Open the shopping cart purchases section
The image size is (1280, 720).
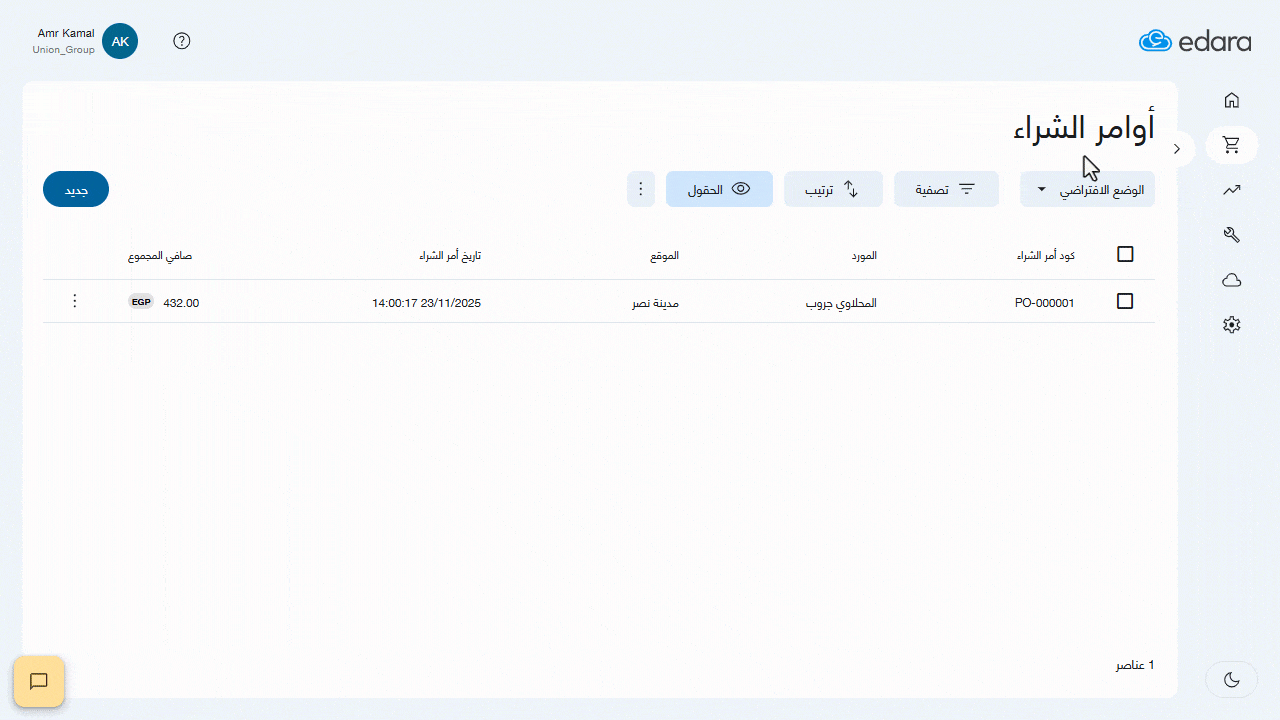pyautogui.click(x=1232, y=145)
